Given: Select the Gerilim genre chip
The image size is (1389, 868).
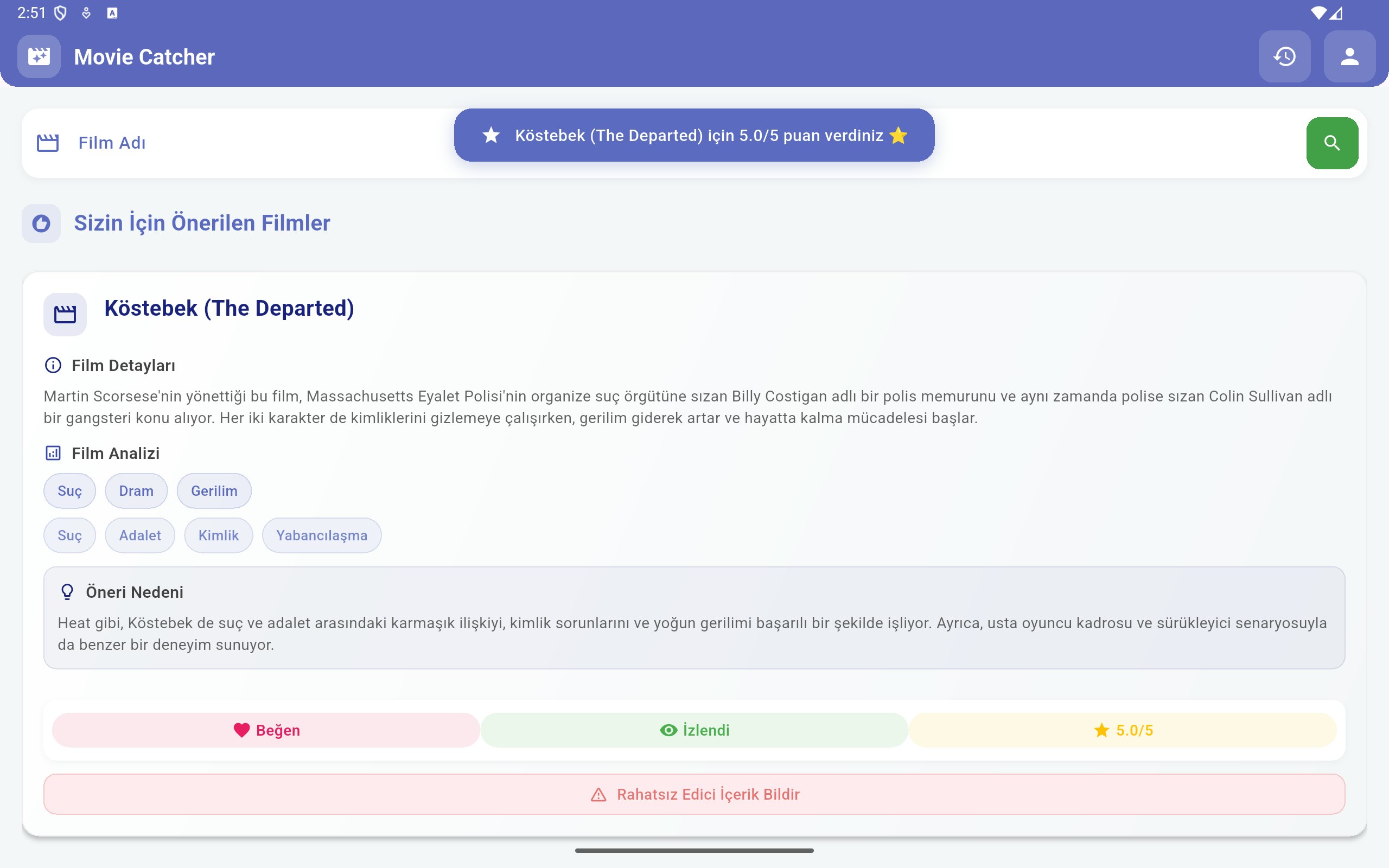Looking at the screenshot, I should point(214,491).
